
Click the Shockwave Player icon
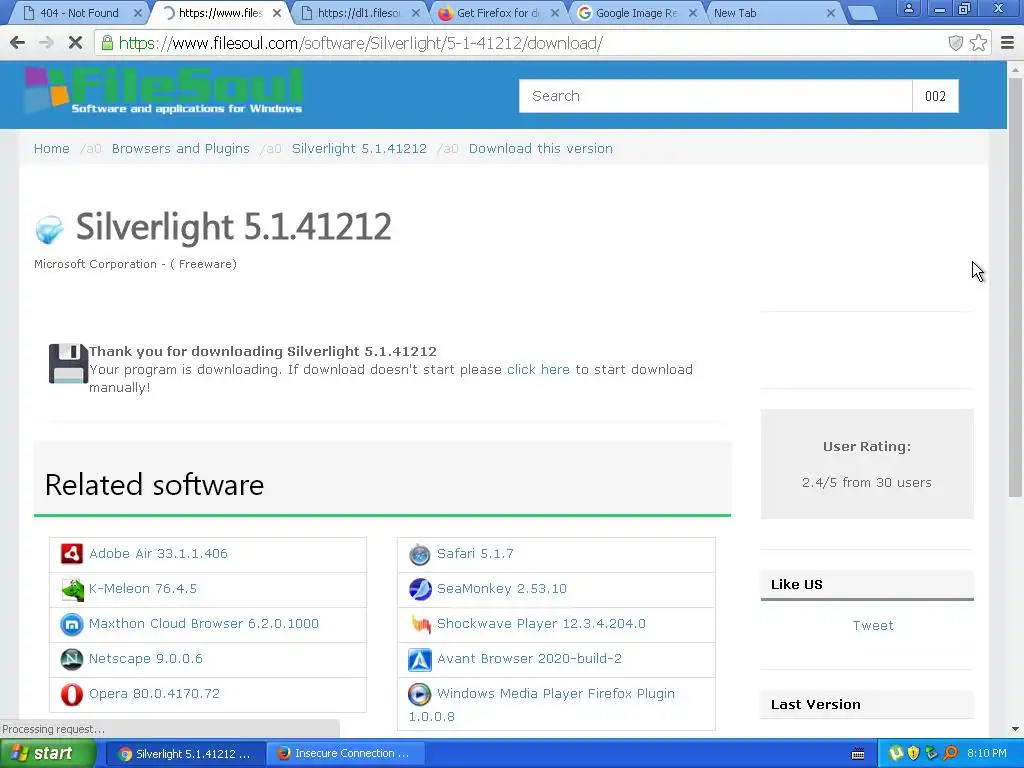[421, 624]
